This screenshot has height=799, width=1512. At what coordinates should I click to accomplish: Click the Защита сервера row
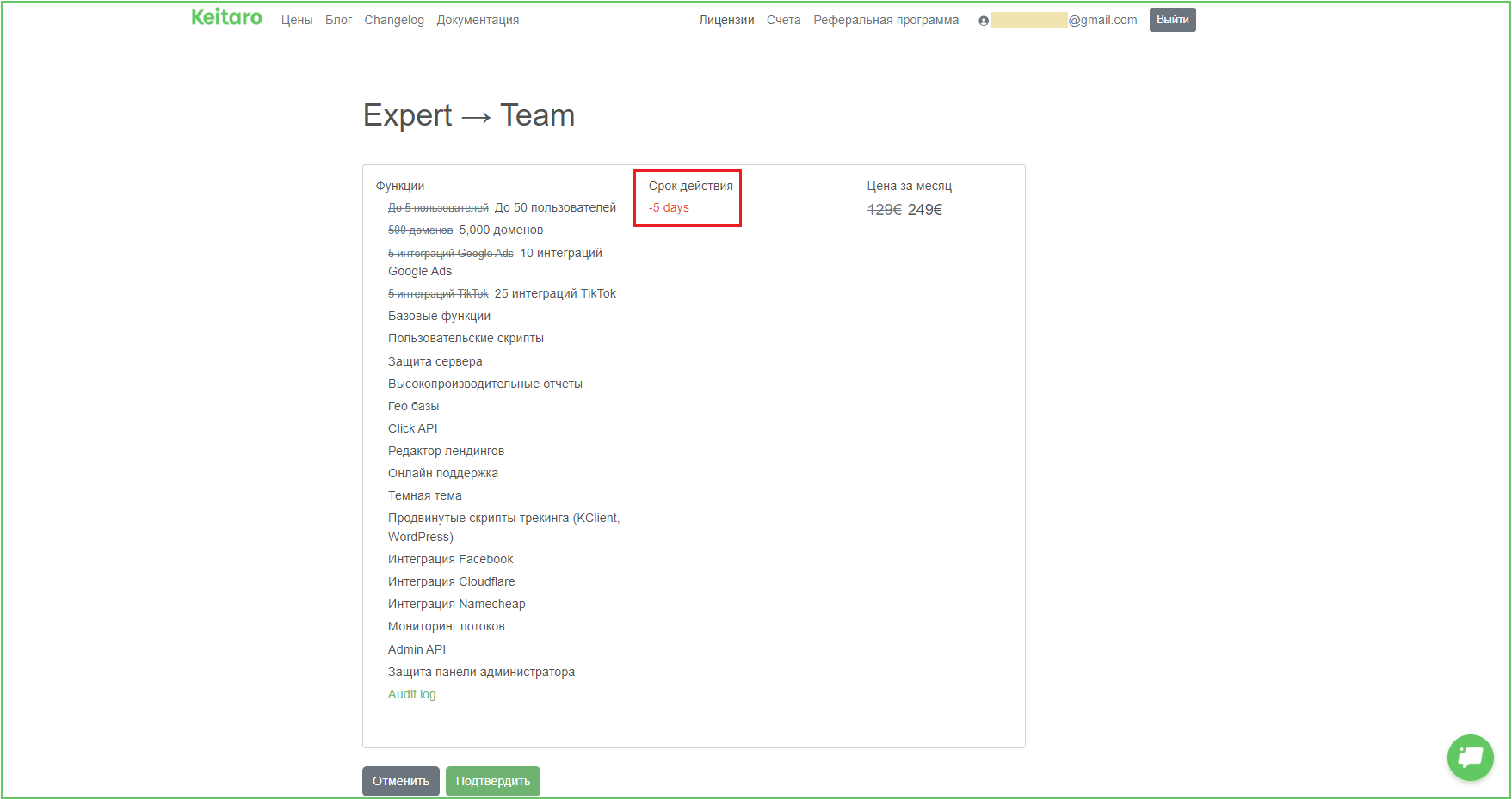[435, 361]
